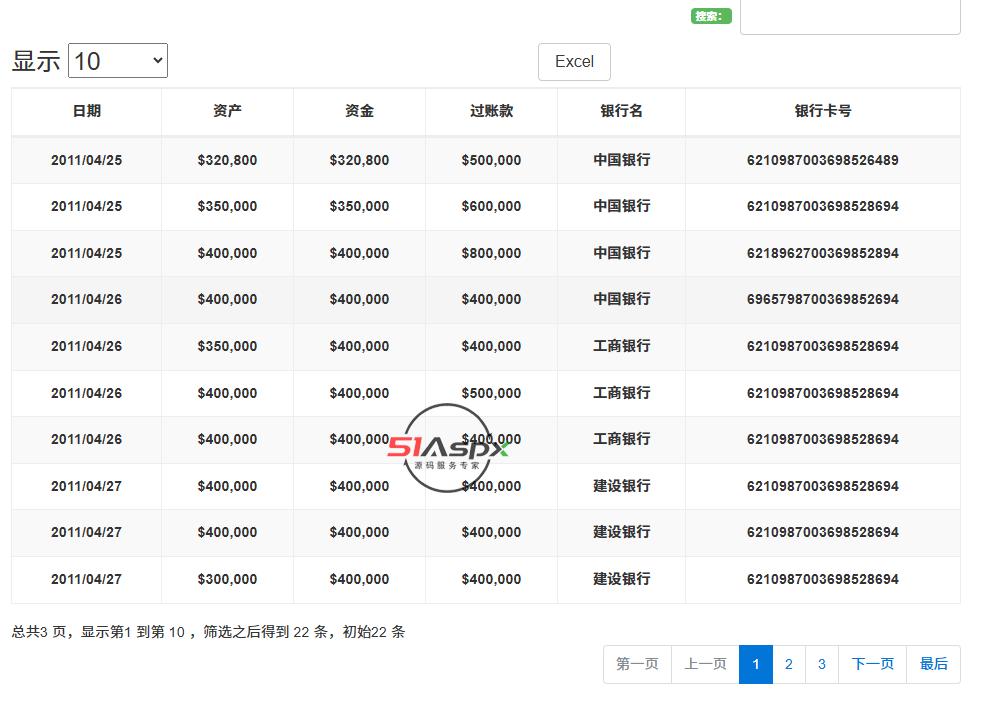The image size is (994, 701).
Task: Sort table by 资产 column header
Action: 227,111
